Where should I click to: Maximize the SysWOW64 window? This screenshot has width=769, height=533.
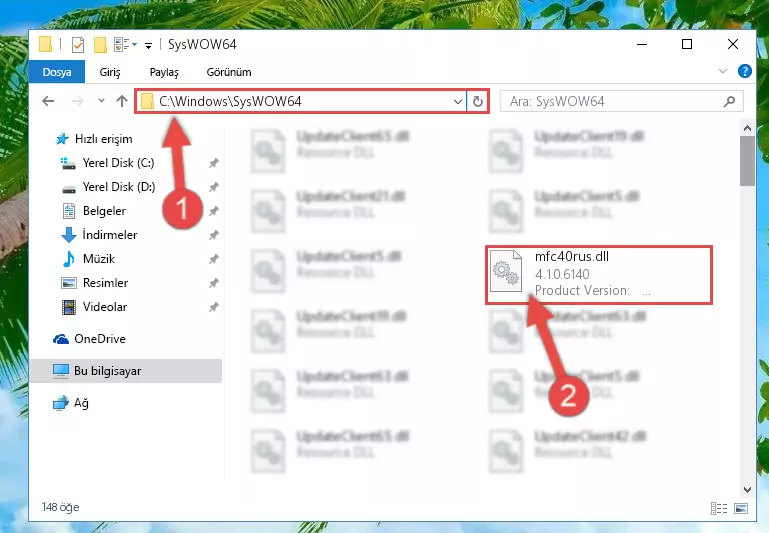(x=687, y=44)
